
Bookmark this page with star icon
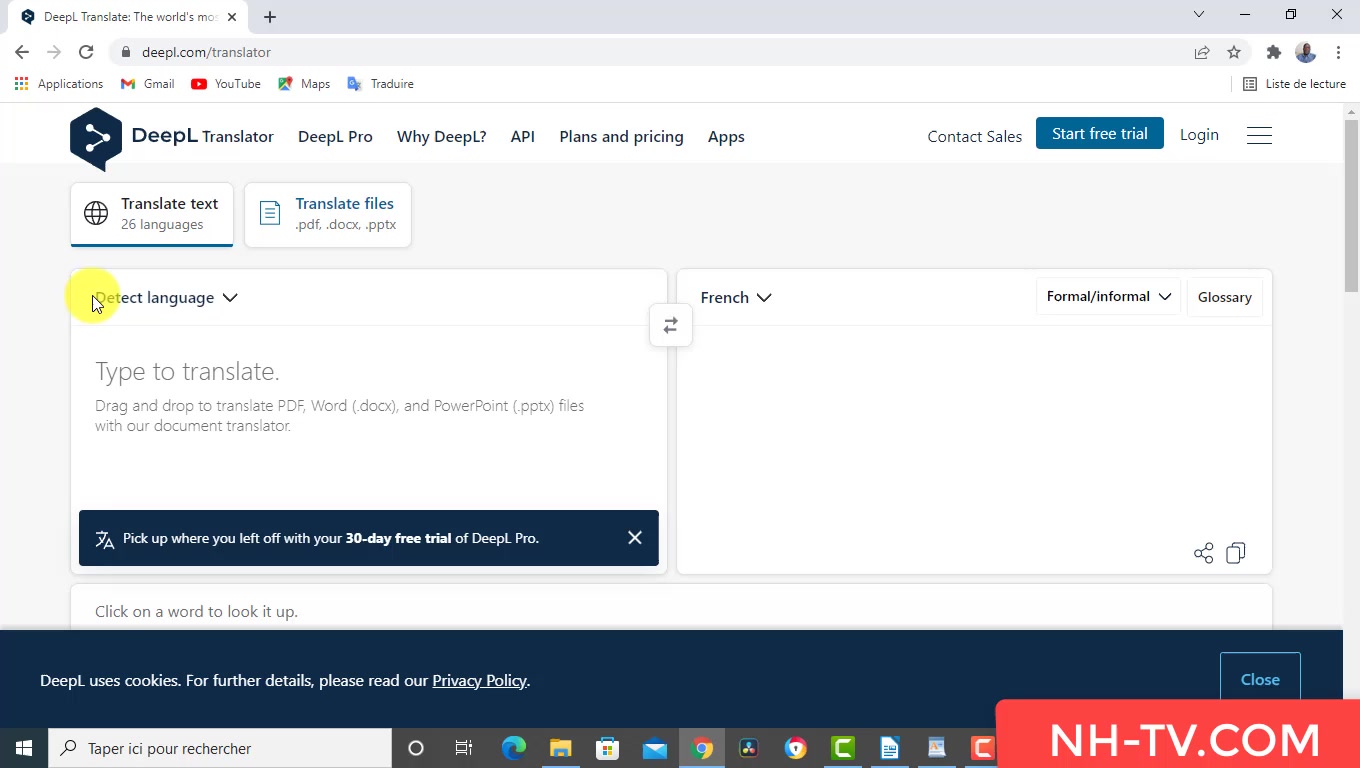[1234, 52]
